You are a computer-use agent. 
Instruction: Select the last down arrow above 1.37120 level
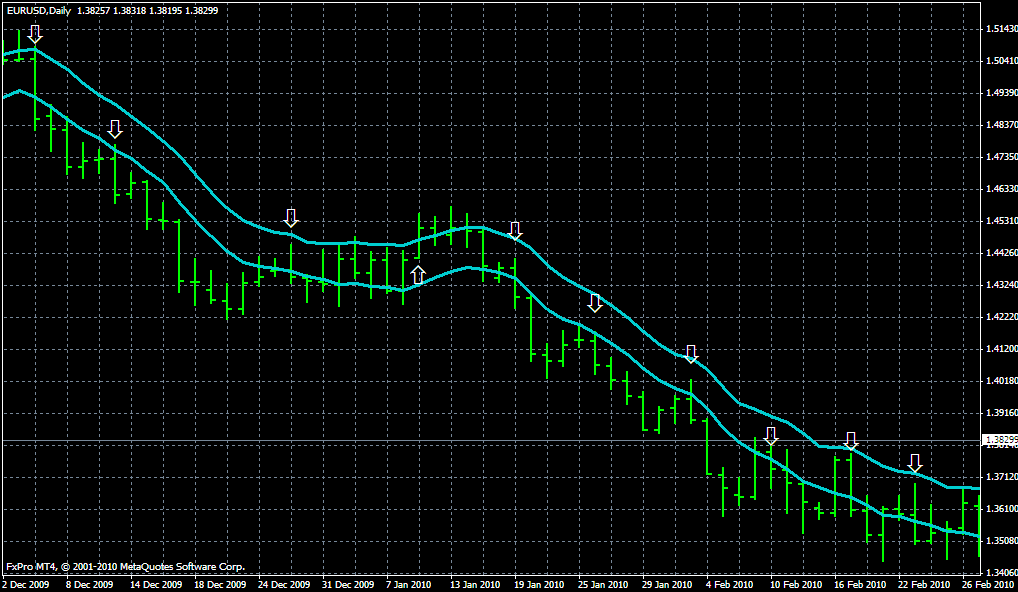click(915, 463)
